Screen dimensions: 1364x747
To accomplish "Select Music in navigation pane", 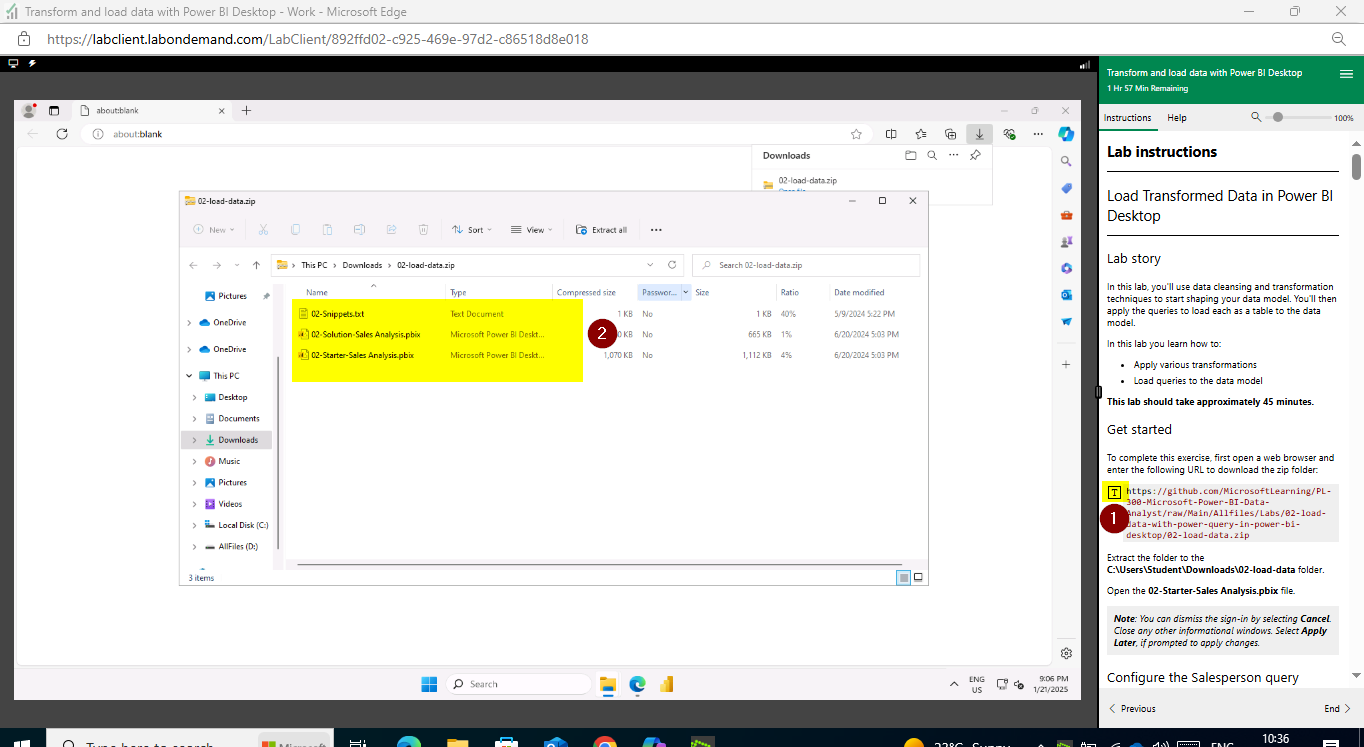I will point(229,461).
